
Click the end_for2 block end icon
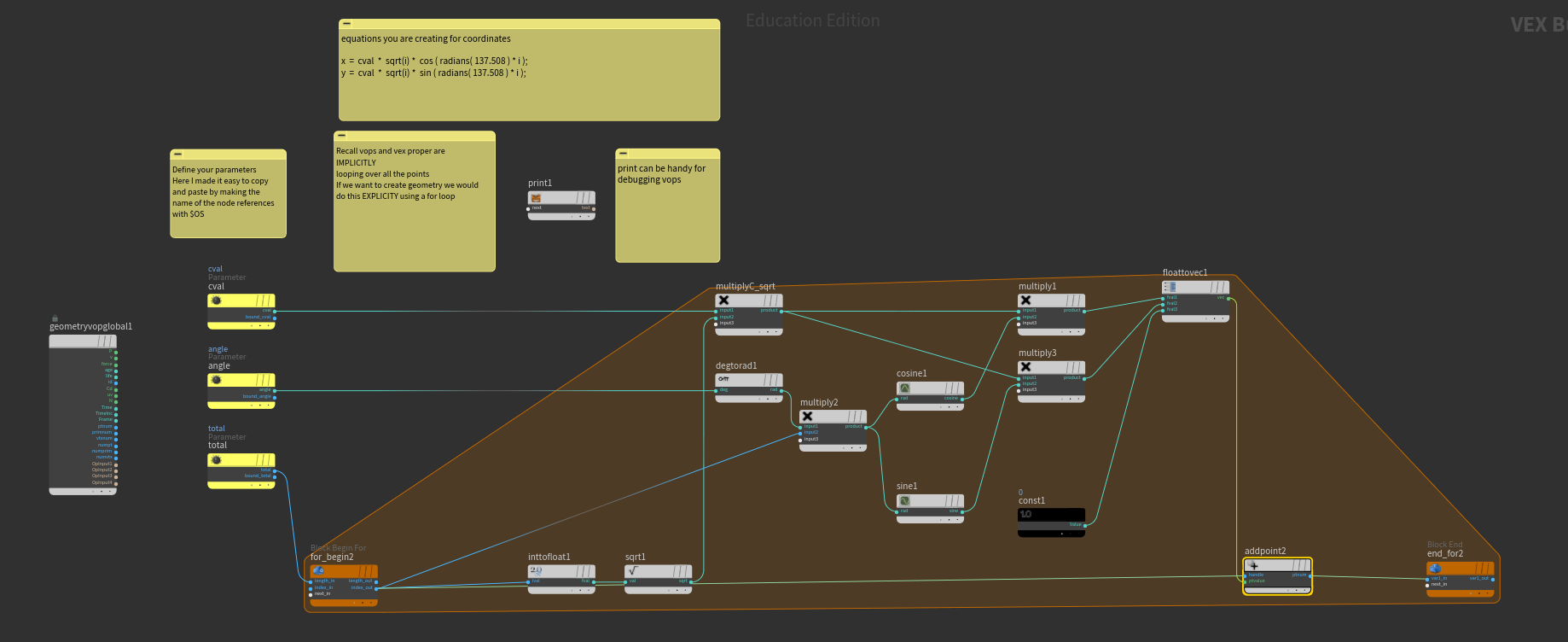[x=1435, y=569]
